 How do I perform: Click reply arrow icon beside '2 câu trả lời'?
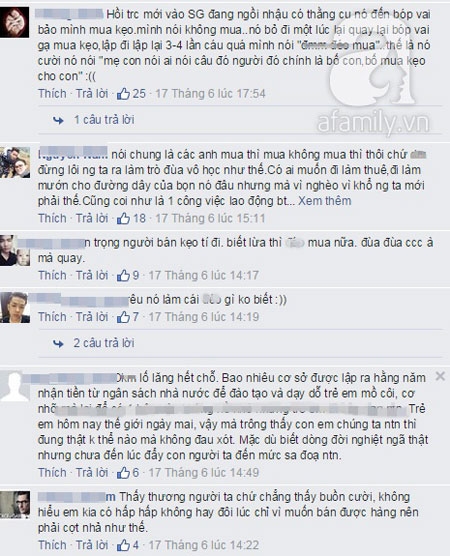58,344
